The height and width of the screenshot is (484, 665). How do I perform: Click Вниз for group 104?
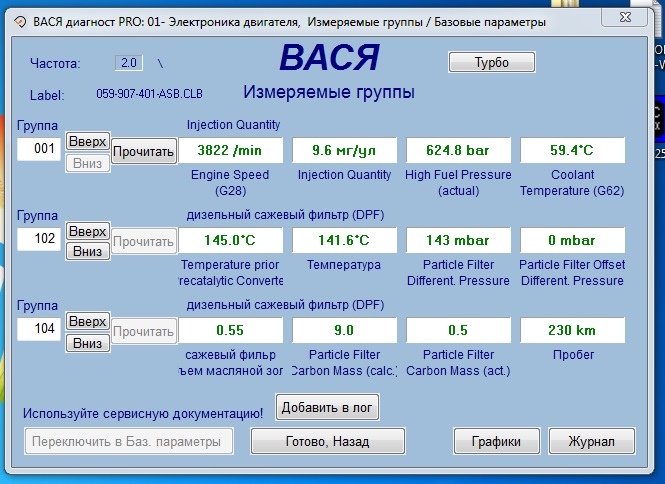88,343
